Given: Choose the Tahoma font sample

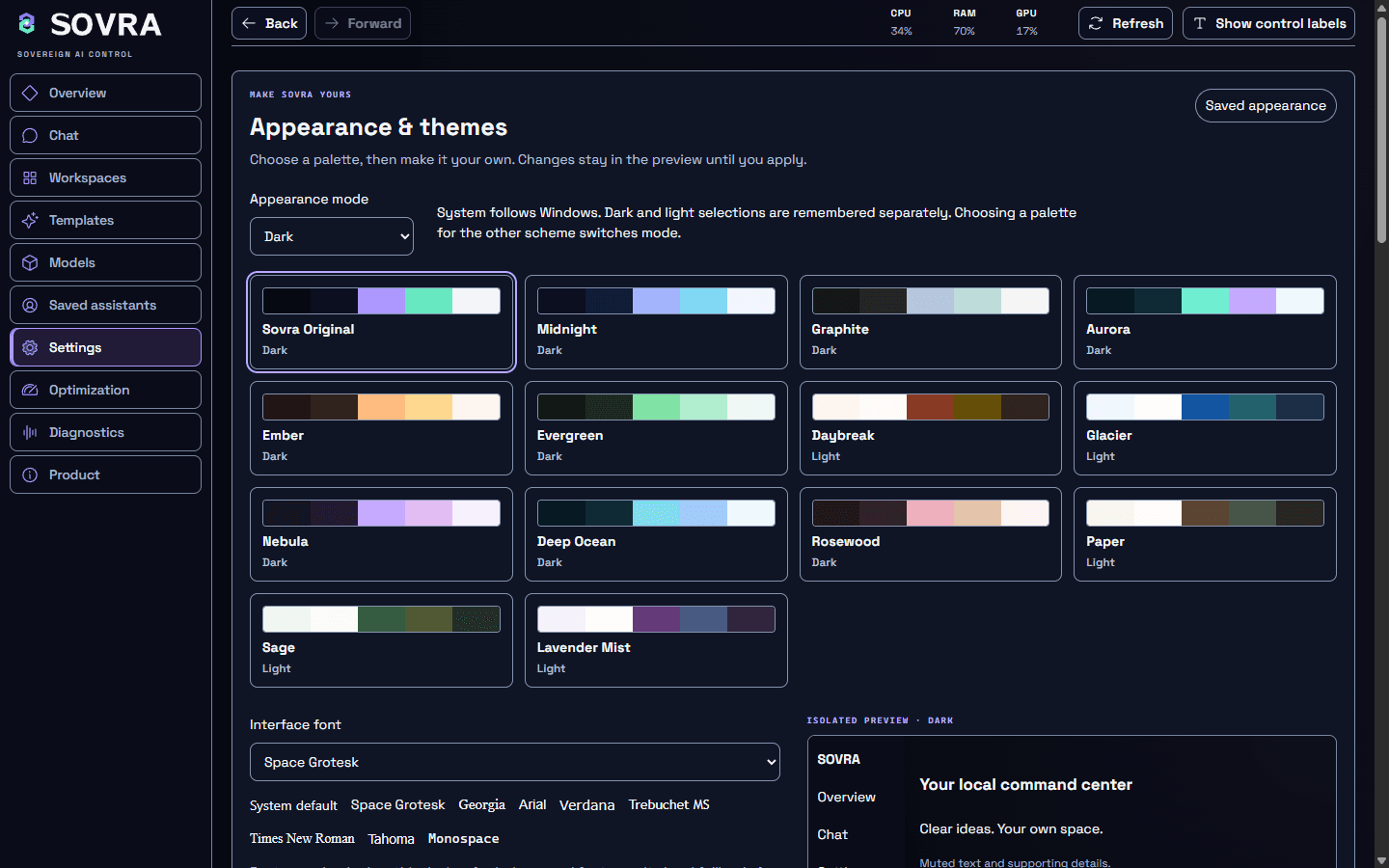Looking at the screenshot, I should click(391, 839).
